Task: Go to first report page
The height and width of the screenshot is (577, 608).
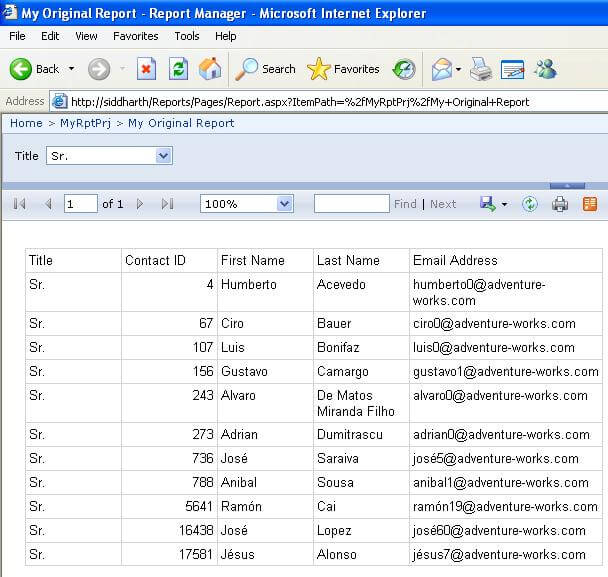Action: (x=19, y=204)
